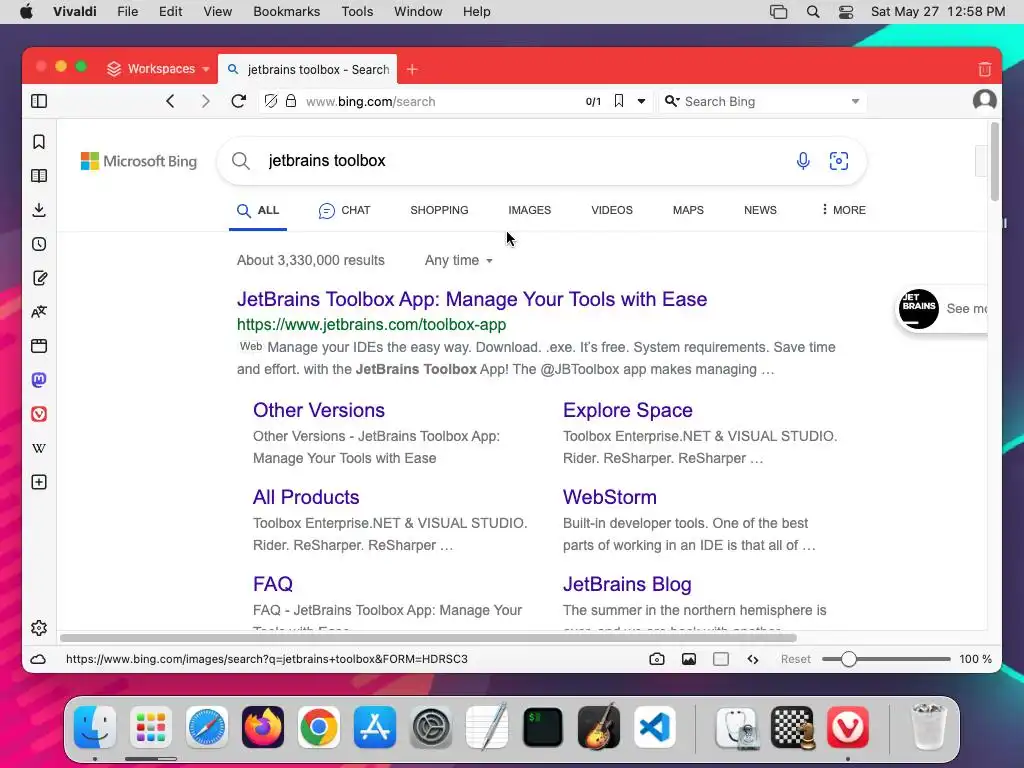Capture page with camera icon
The image size is (1024, 768).
pyautogui.click(x=657, y=659)
